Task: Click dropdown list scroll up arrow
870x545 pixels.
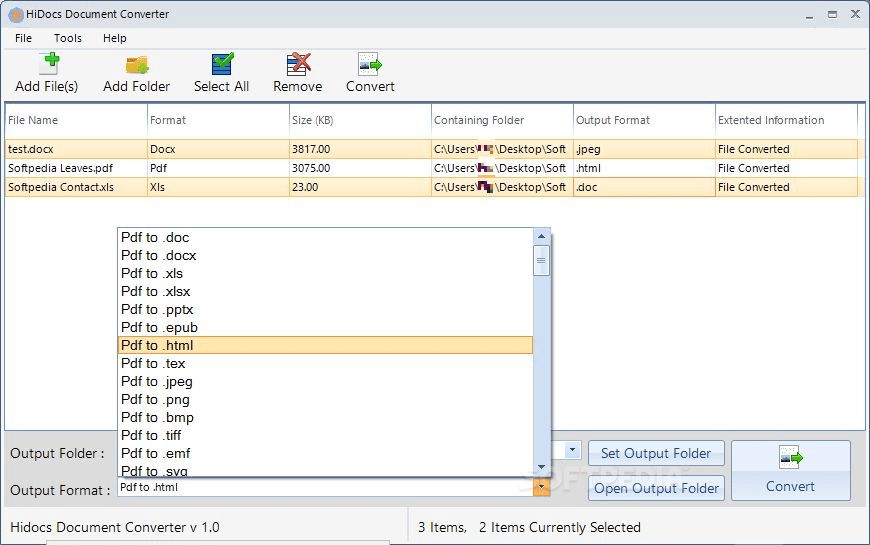Action: pos(542,236)
